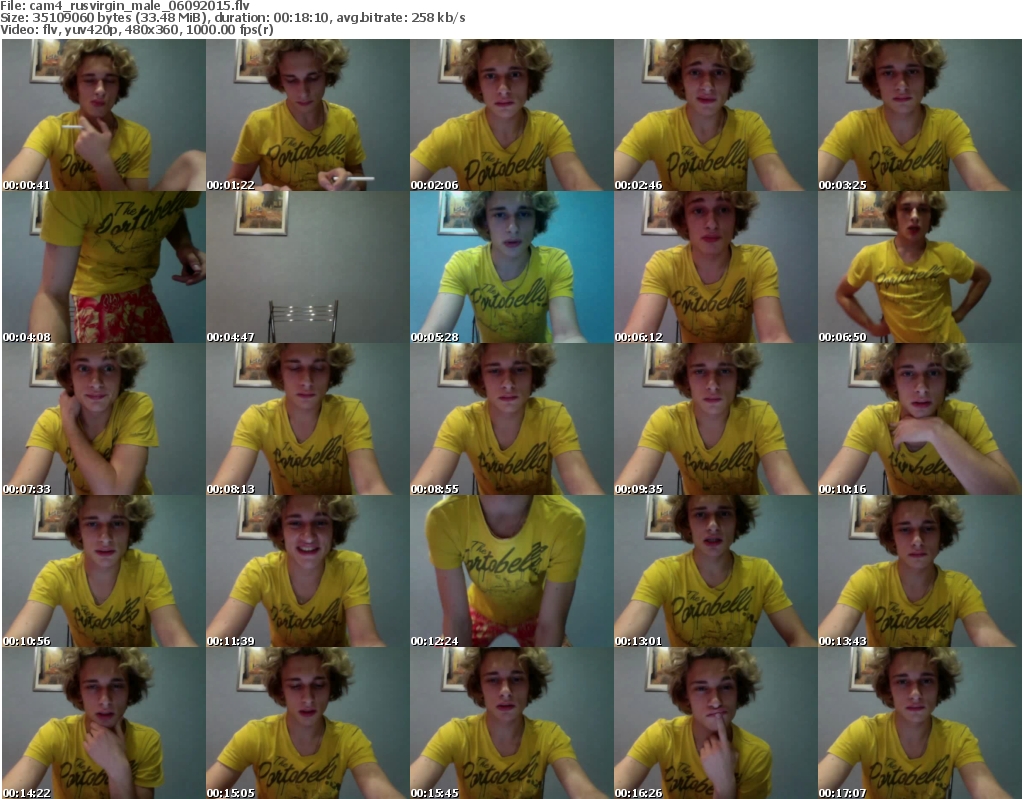Screen dimensions: 1024x799
Task: Click the frame stamped 00:06:50
Action: point(920,267)
